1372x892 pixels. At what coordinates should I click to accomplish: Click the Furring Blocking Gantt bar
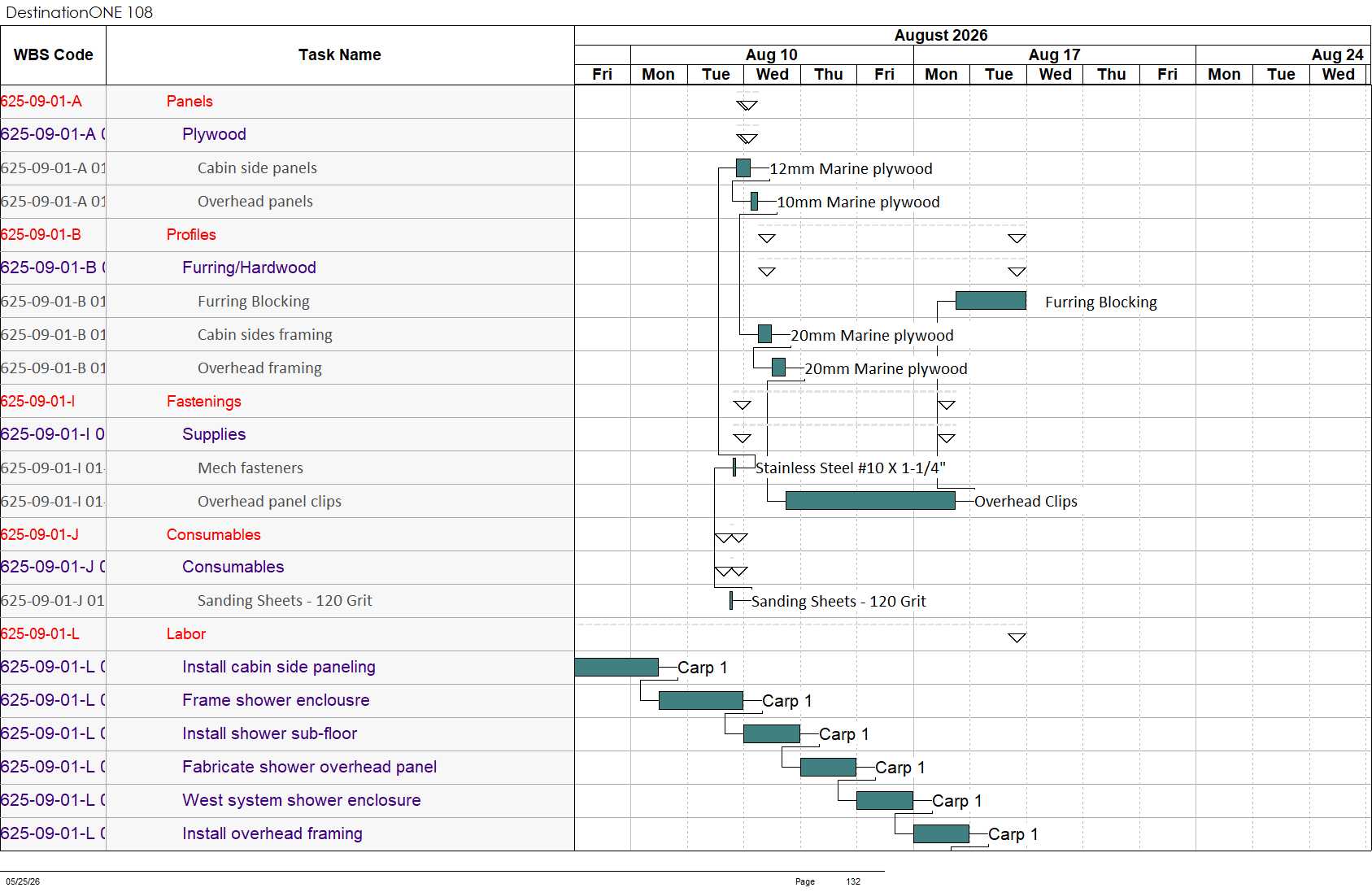[x=991, y=301]
